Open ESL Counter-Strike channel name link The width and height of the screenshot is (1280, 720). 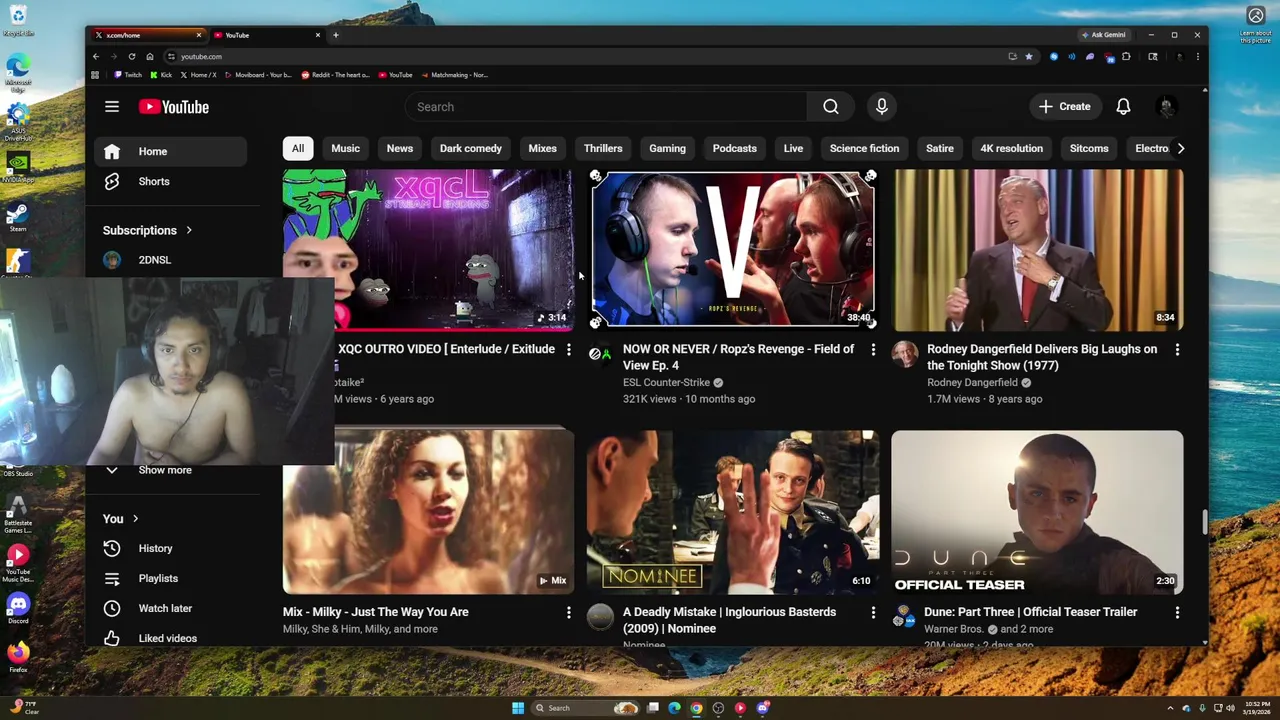[666, 382]
